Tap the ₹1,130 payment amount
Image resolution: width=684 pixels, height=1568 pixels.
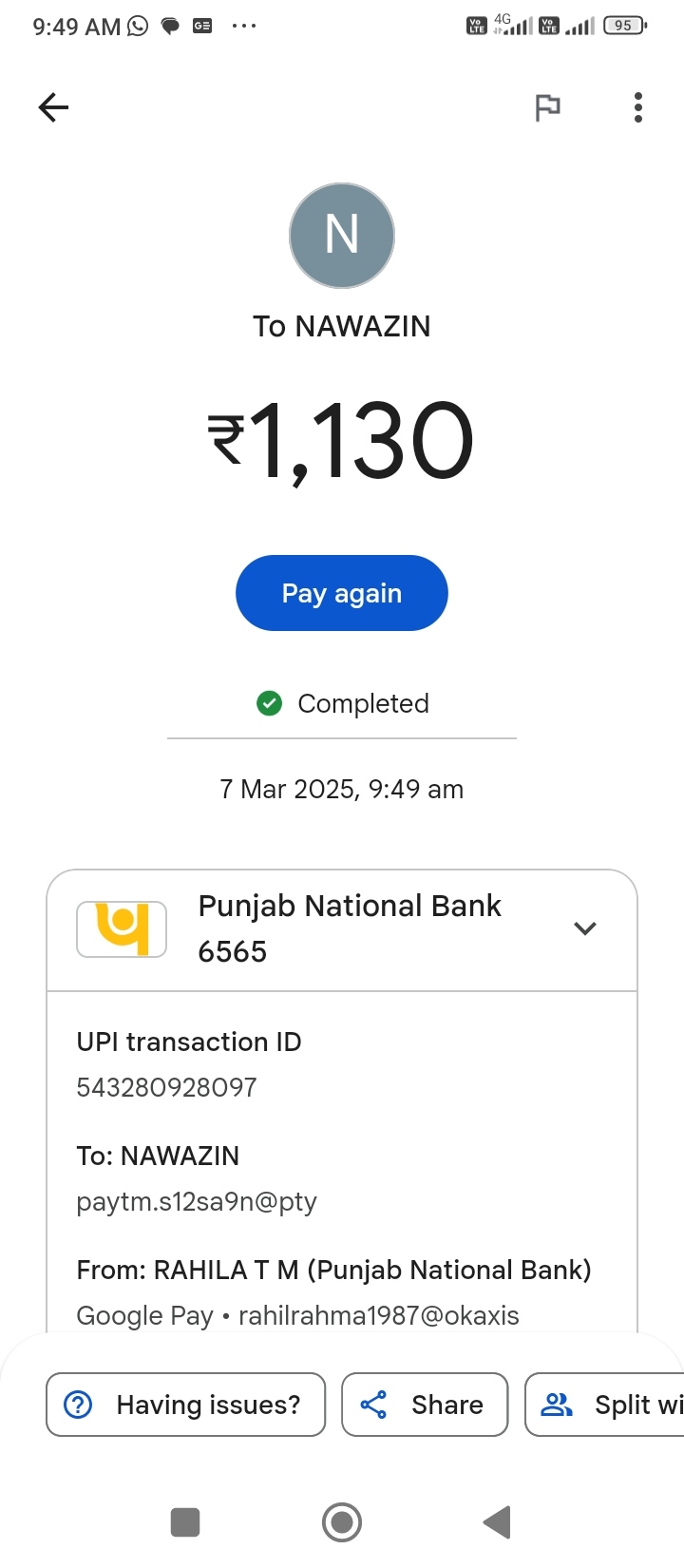[x=341, y=440]
